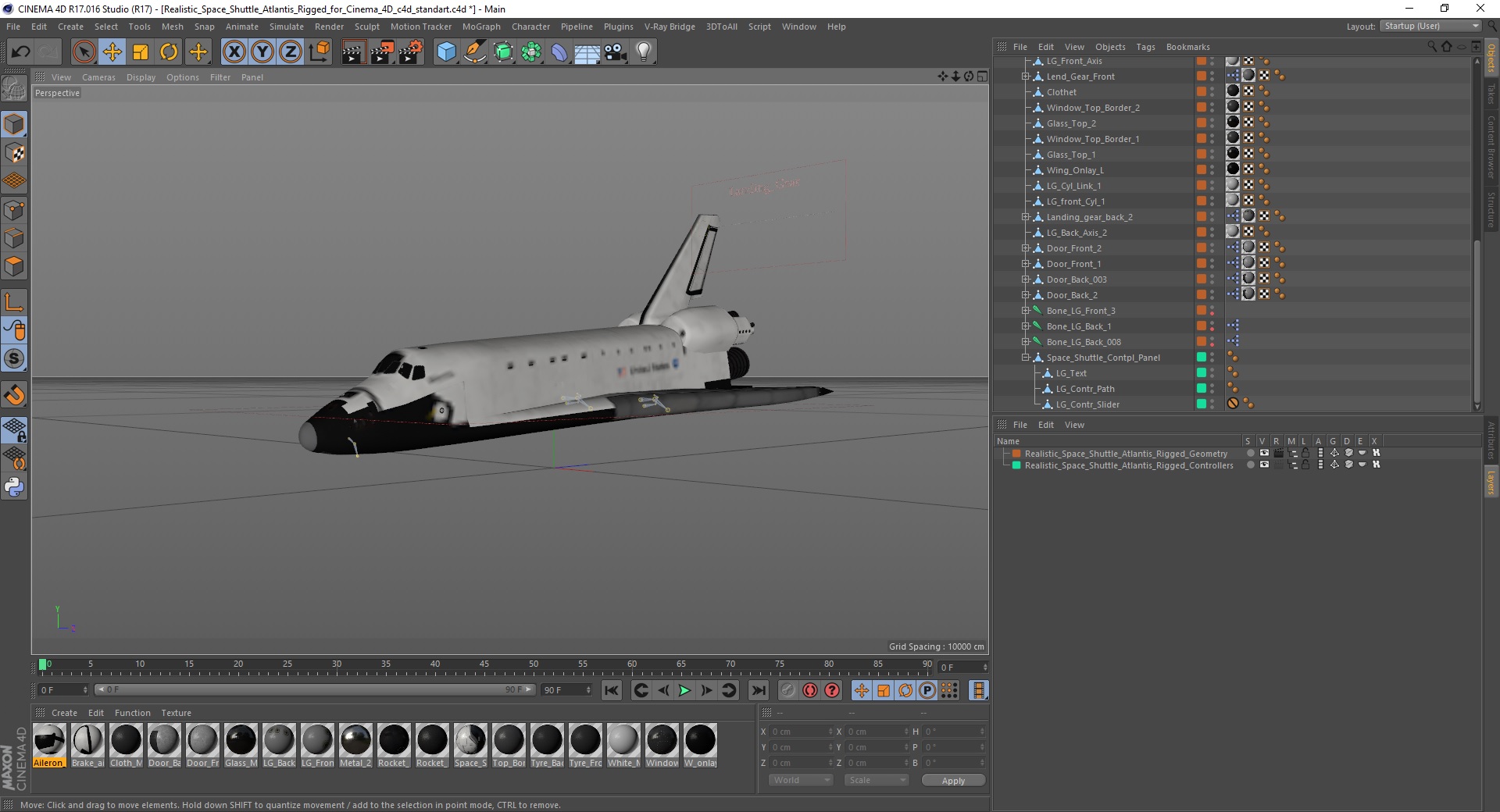Collapse the Space_Shuttle_Contpl_Panel object

1026,358
